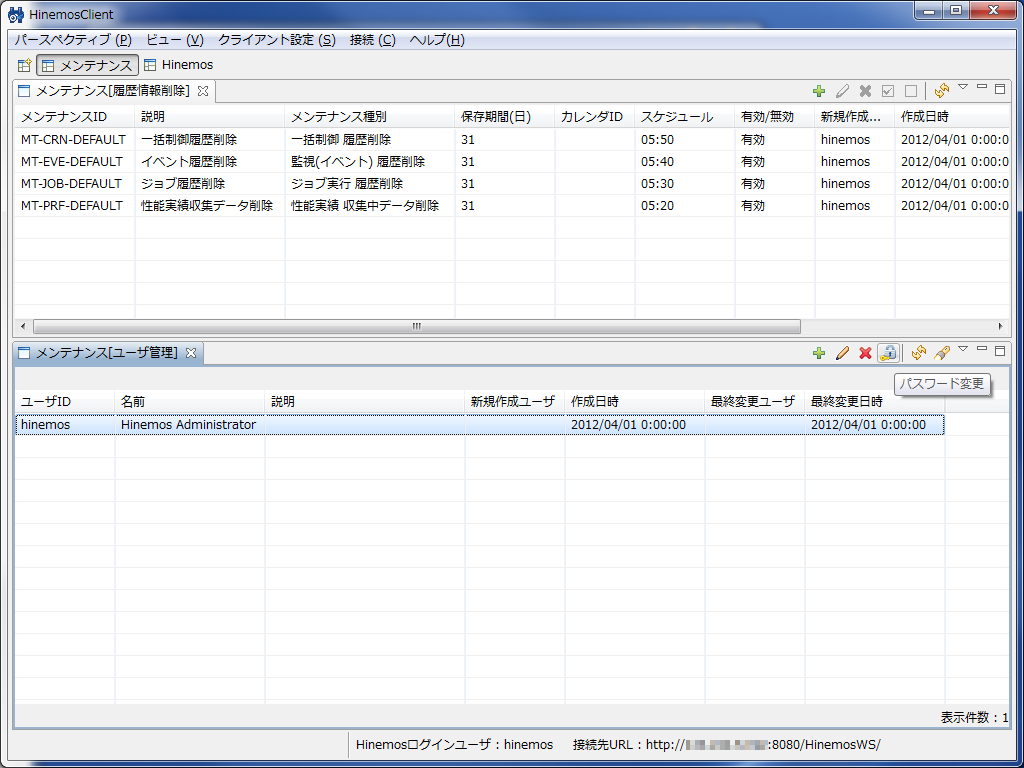
Task: Click the 最終変更日時 column header
Action: pyautogui.click(x=874, y=402)
